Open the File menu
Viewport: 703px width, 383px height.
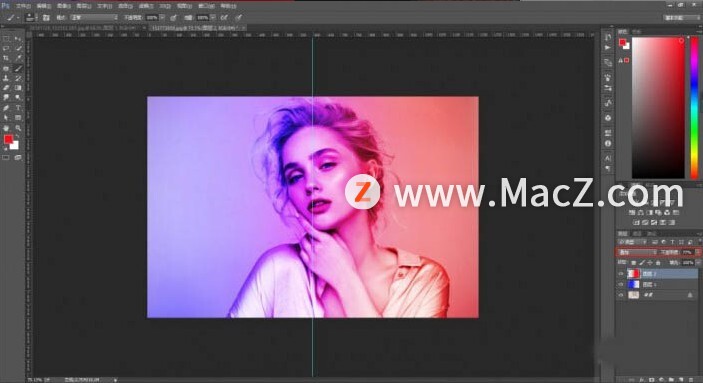click(23, 6)
